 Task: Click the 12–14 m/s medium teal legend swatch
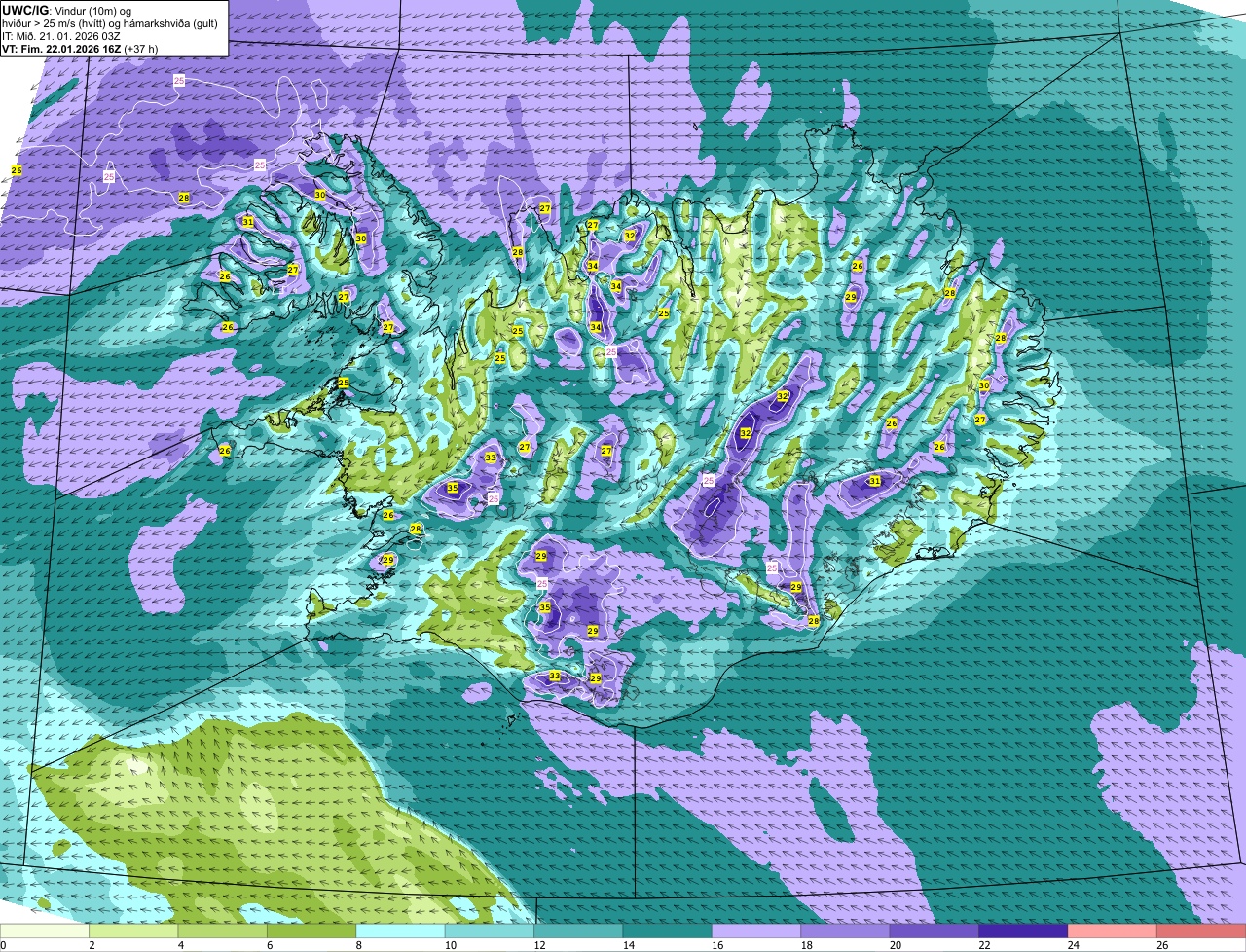click(578, 932)
